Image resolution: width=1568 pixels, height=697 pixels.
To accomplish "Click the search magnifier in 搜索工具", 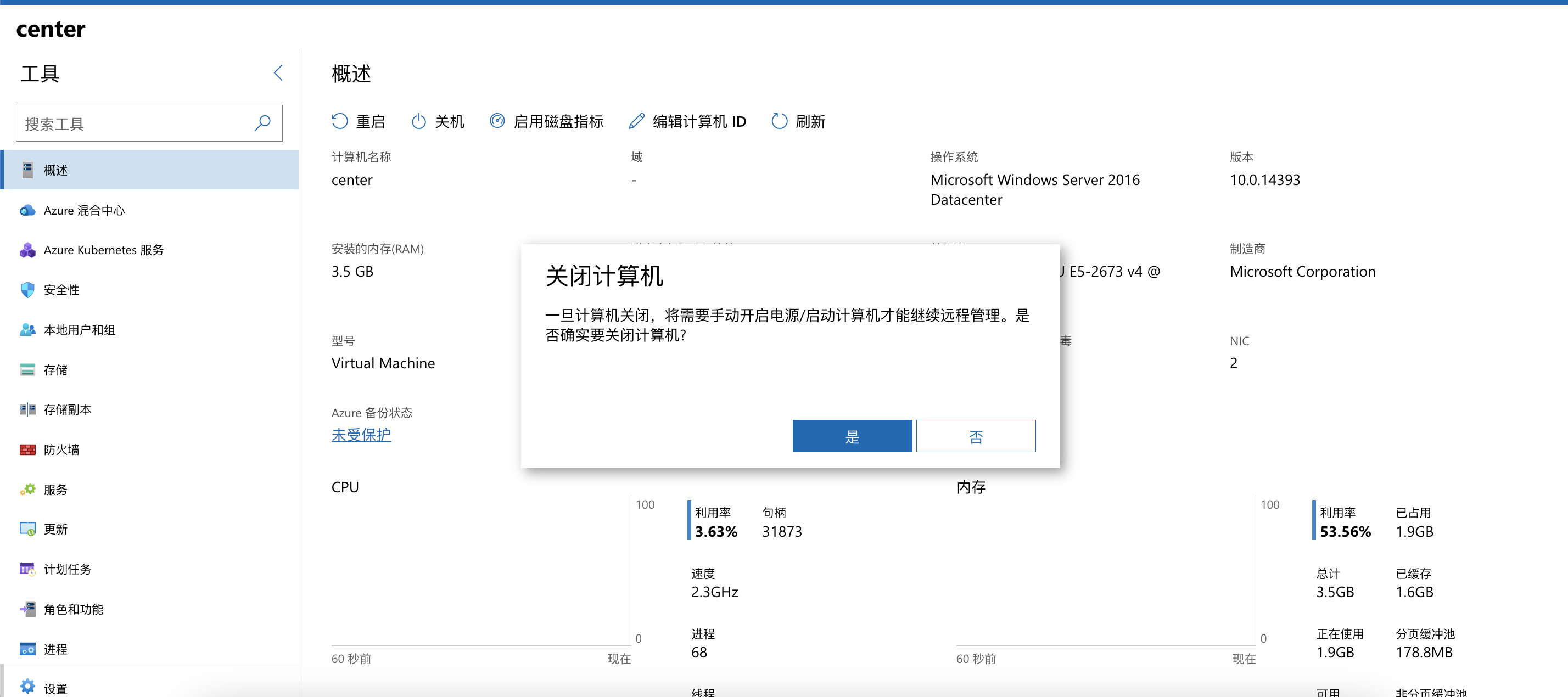I will (263, 123).
